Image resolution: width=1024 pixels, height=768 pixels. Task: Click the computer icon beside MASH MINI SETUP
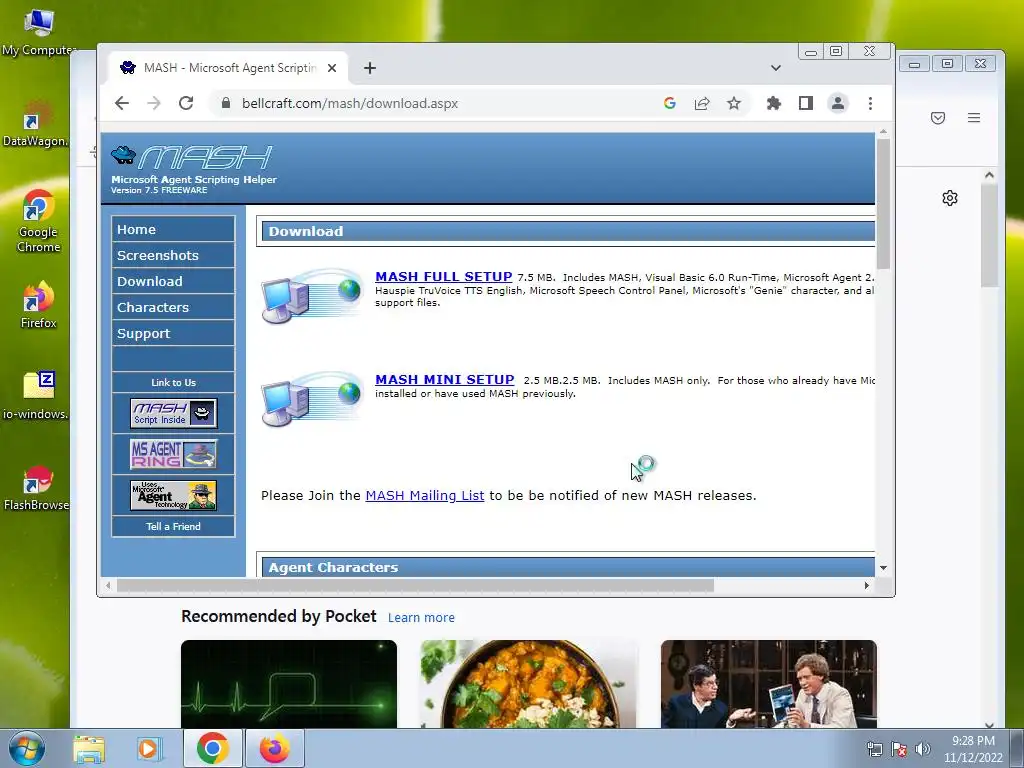[x=312, y=399]
